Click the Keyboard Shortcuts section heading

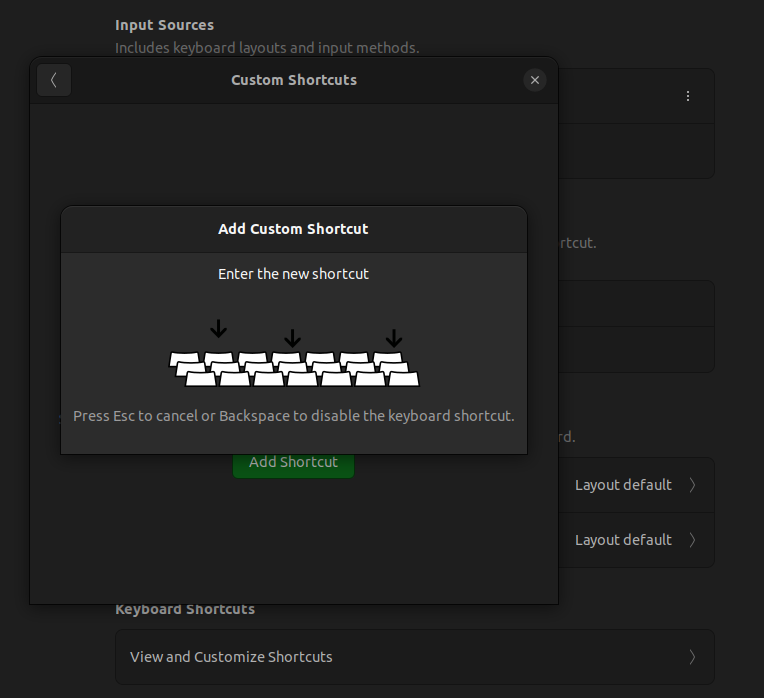[185, 609]
